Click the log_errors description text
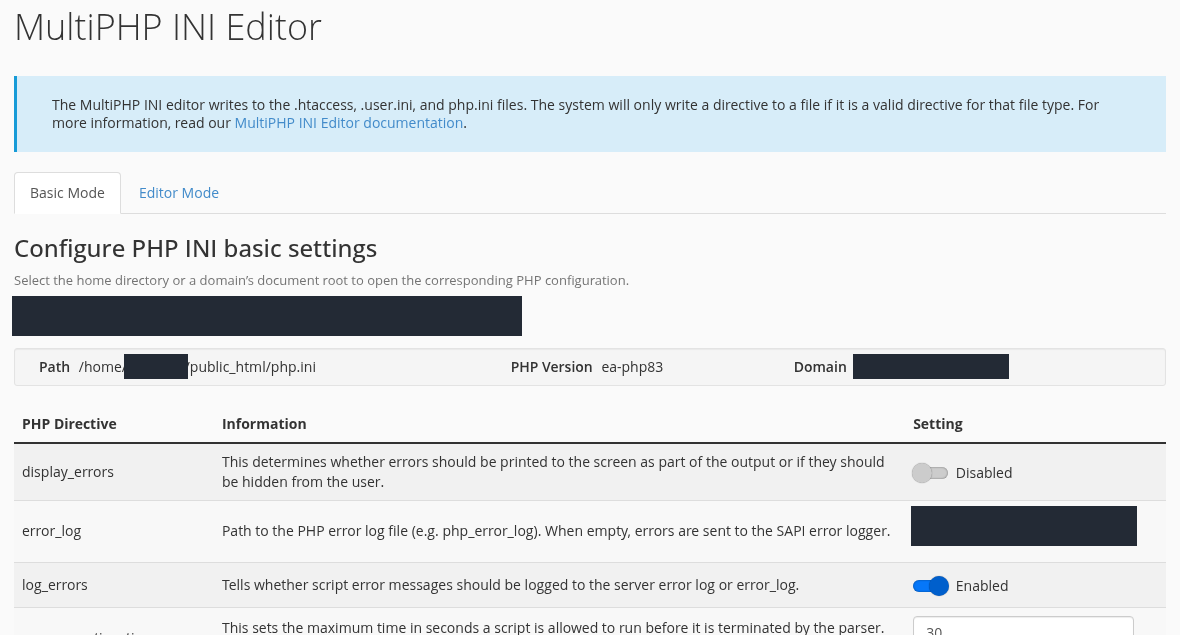The width and height of the screenshot is (1180, 635). click(510, 585)
